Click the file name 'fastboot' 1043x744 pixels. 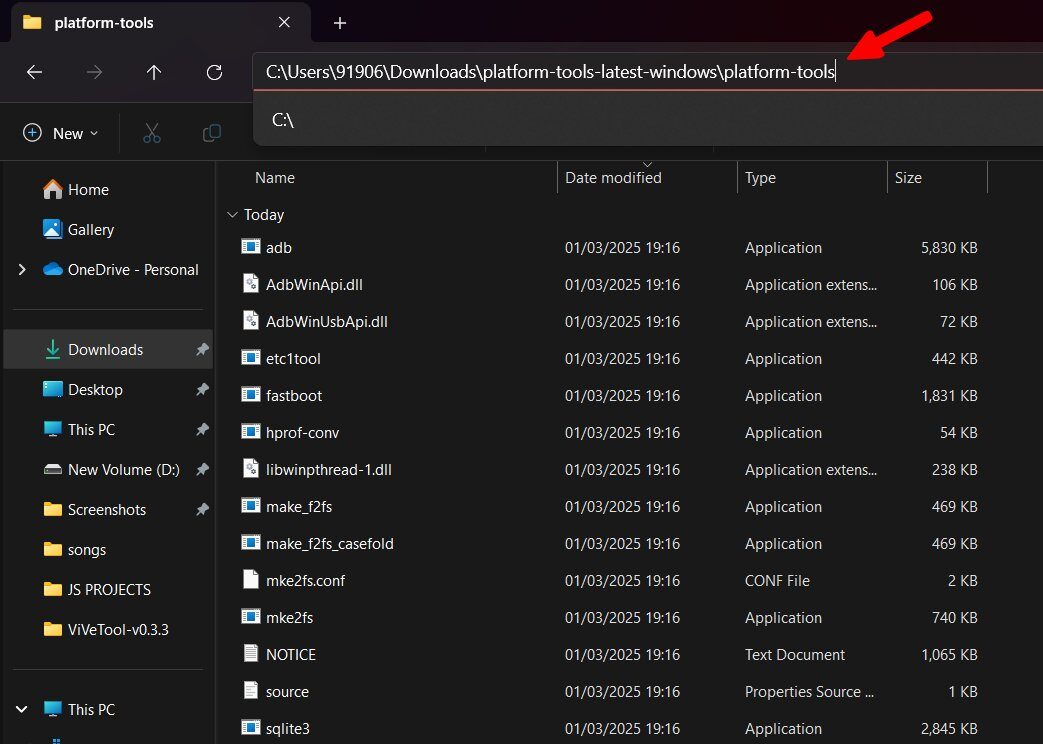[x=294, y=395]
